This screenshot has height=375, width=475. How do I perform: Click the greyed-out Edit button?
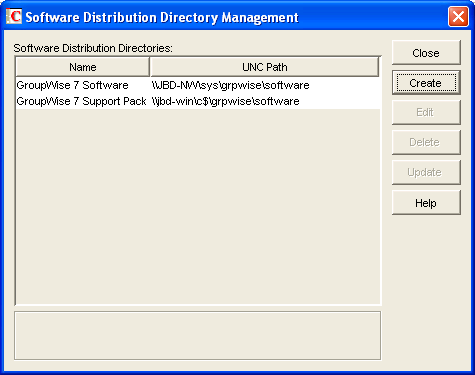[426, 112]
